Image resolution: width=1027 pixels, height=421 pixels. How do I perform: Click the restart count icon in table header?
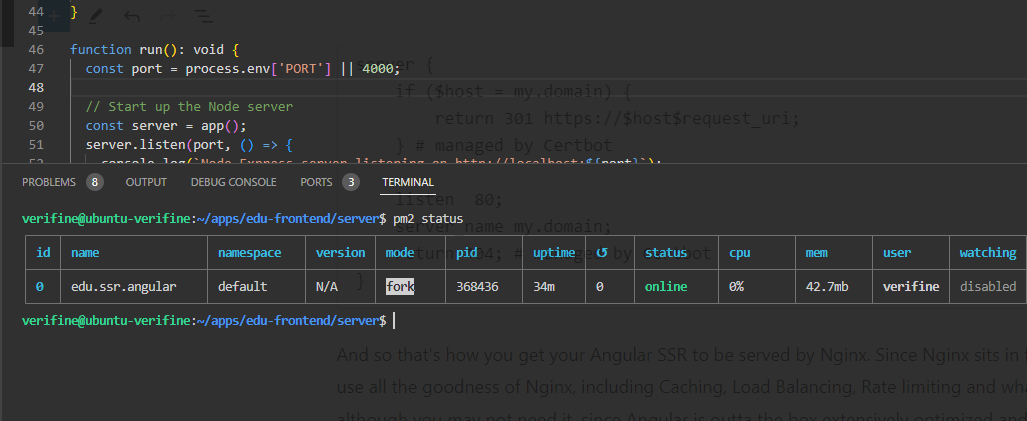tap(601, 253)
